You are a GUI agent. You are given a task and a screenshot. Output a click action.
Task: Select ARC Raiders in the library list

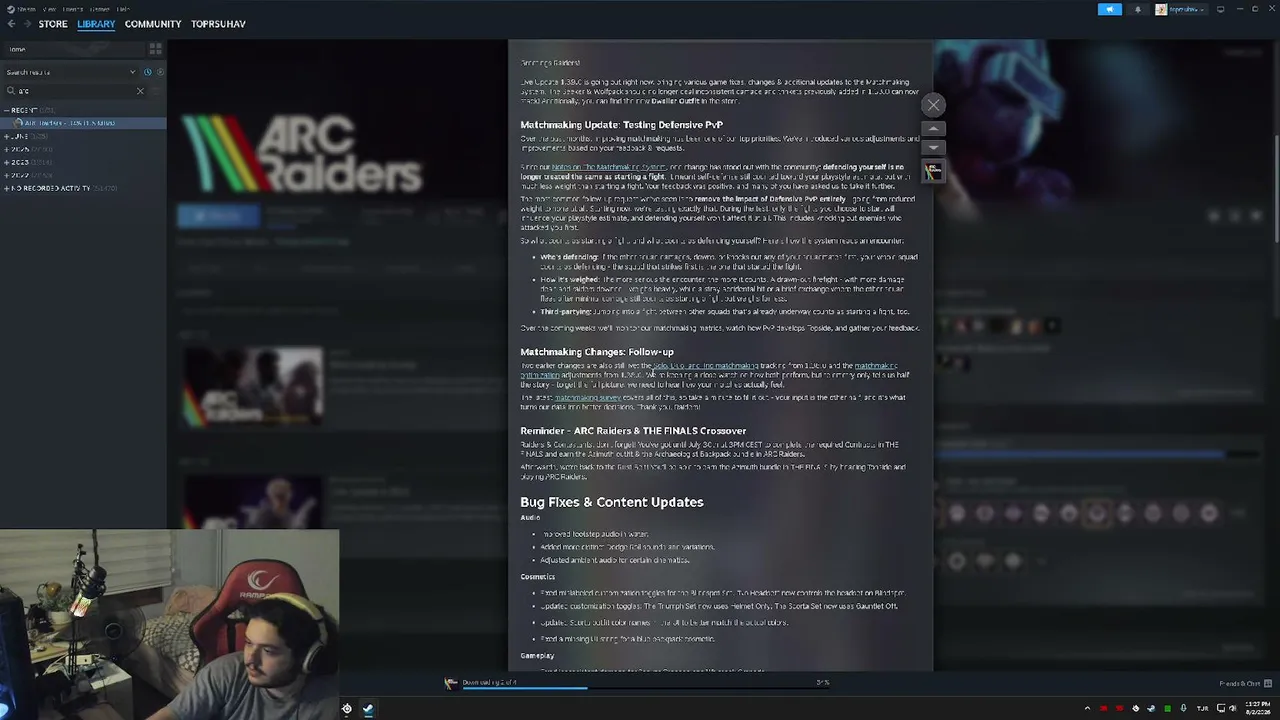85,123
